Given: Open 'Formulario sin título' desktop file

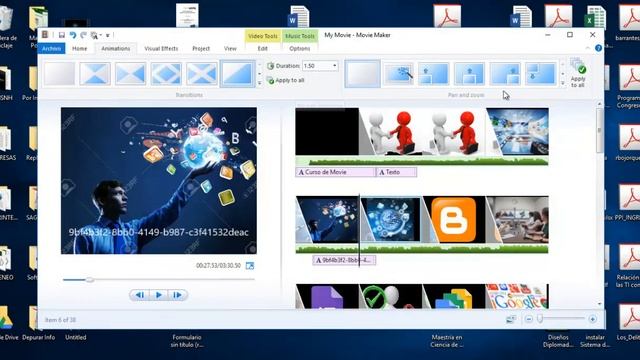Looking at the screenshot, I should click(x=187, y=341).
